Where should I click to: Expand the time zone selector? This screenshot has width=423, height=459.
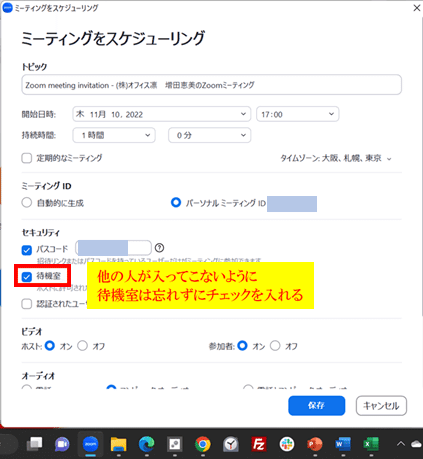pos(336,158)
